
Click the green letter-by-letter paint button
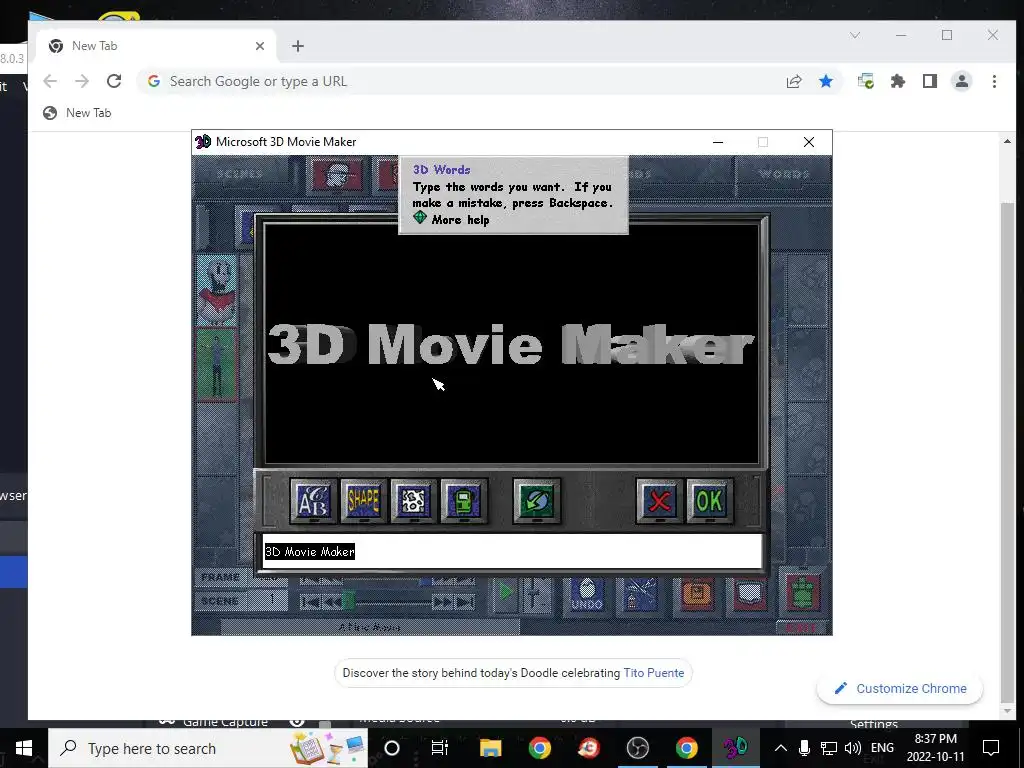pyautogui.click(x=464, y=501)
